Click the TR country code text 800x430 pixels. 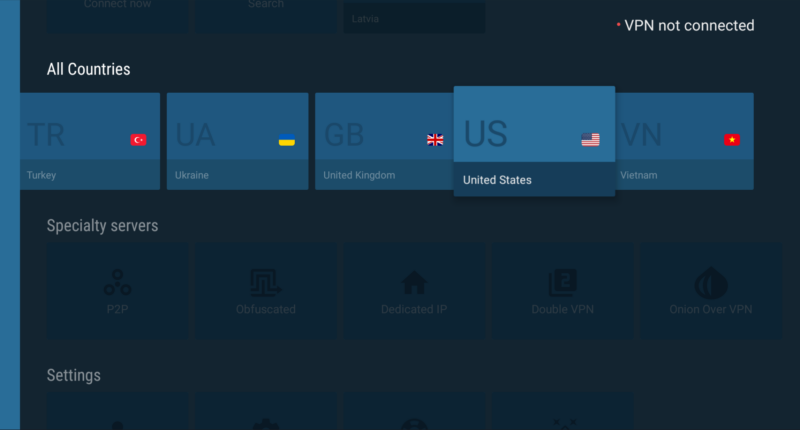coord(46,135)
